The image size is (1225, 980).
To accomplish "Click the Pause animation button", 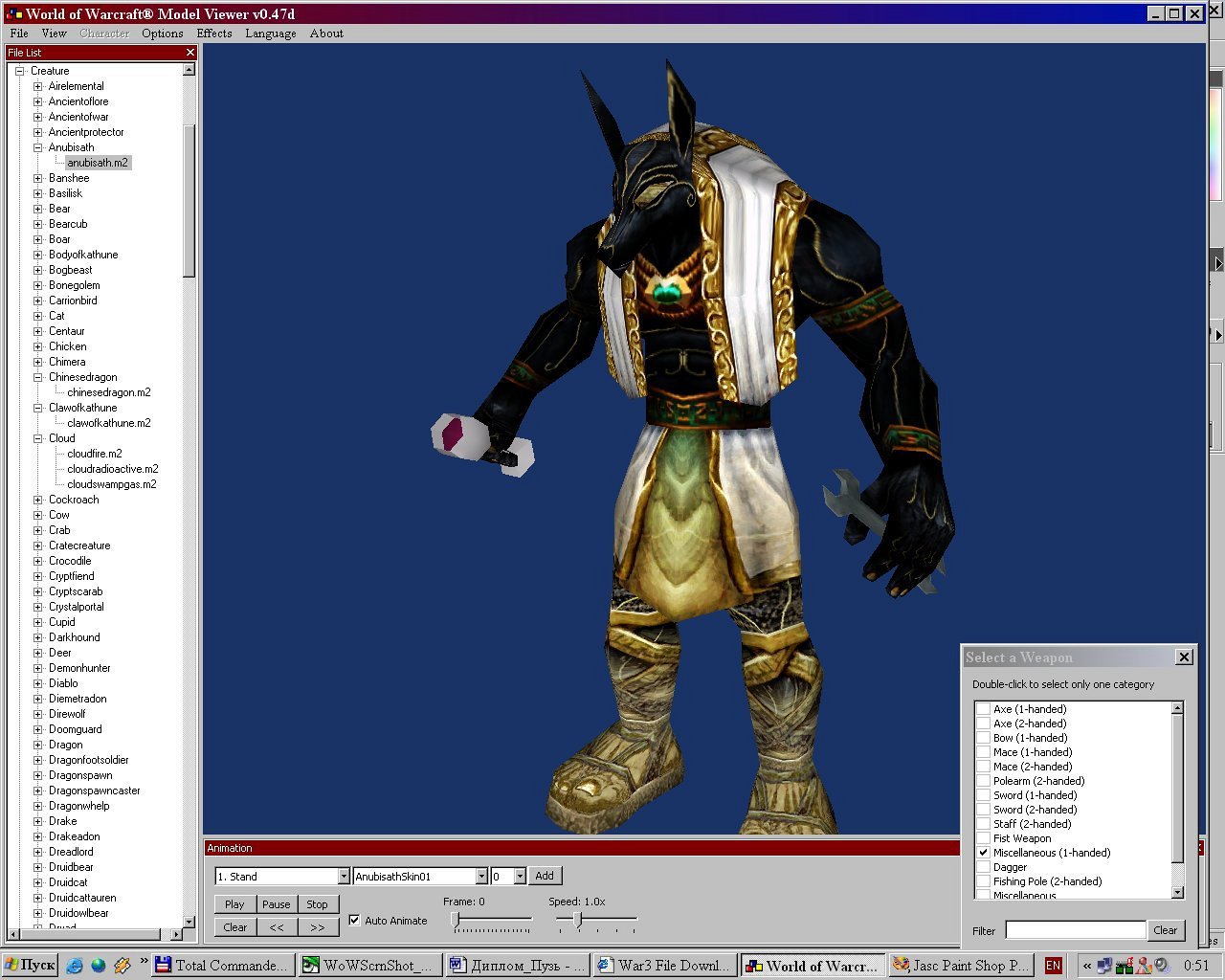I will [x=276, y=904].
